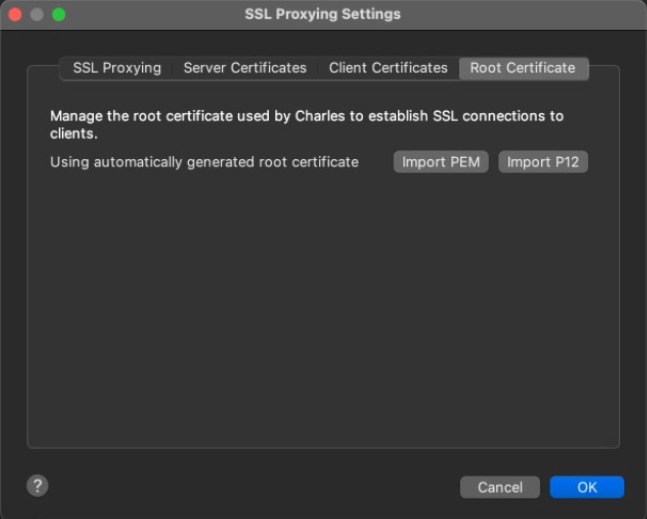Viewport: 647px width, 519px height.
Task: Click the green zoom window button
Action: point(58,15)
